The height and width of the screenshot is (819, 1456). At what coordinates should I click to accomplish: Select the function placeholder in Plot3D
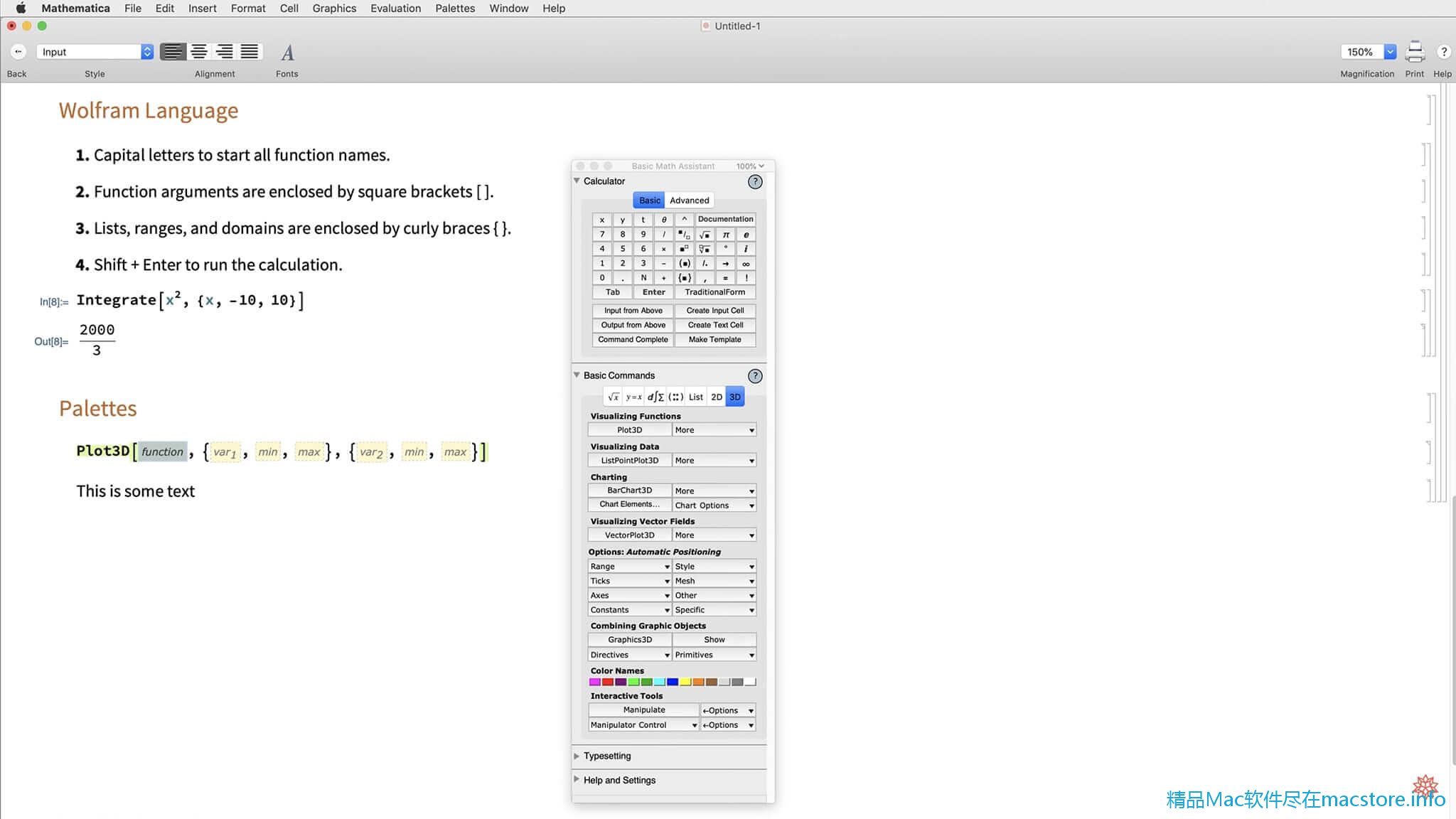(162, 451)
